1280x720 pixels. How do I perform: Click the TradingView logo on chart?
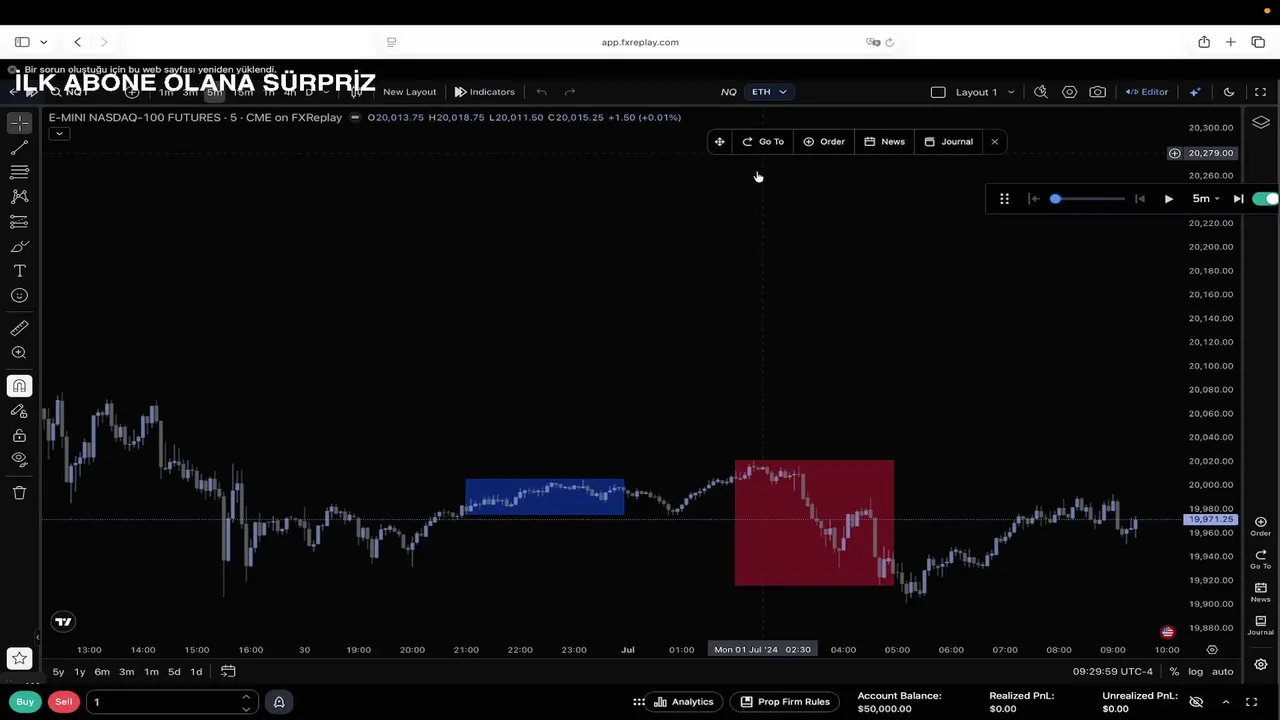pyautogui.click(x=63, y=622)
